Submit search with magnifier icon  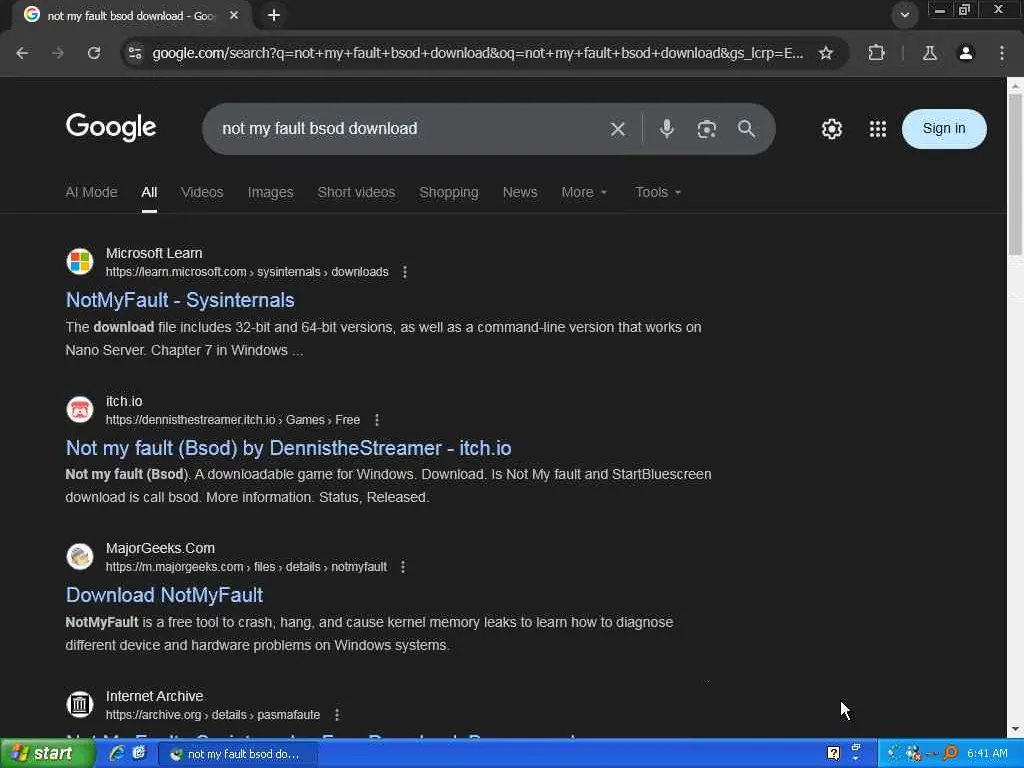(746, 129)
